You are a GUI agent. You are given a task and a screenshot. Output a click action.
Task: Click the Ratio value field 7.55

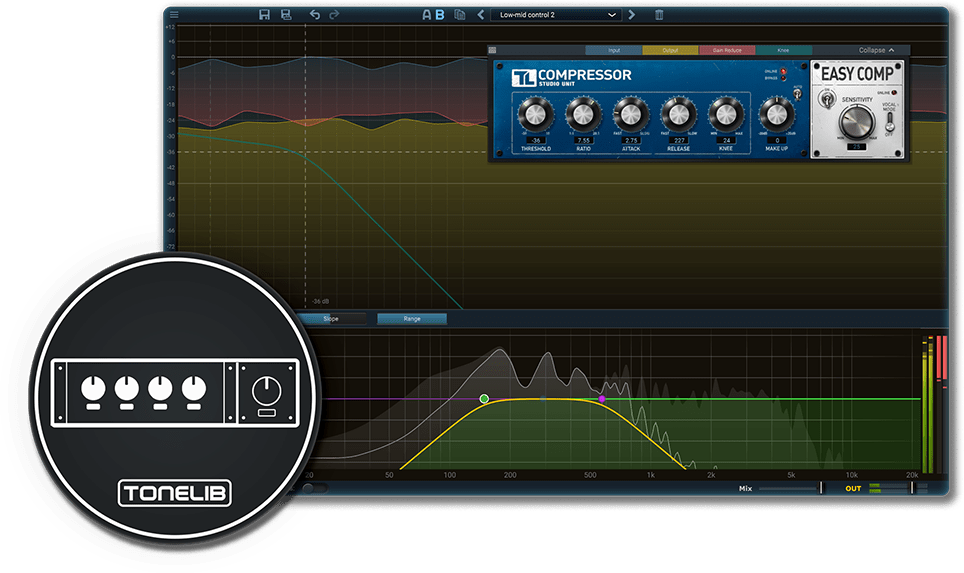(583, 140)
